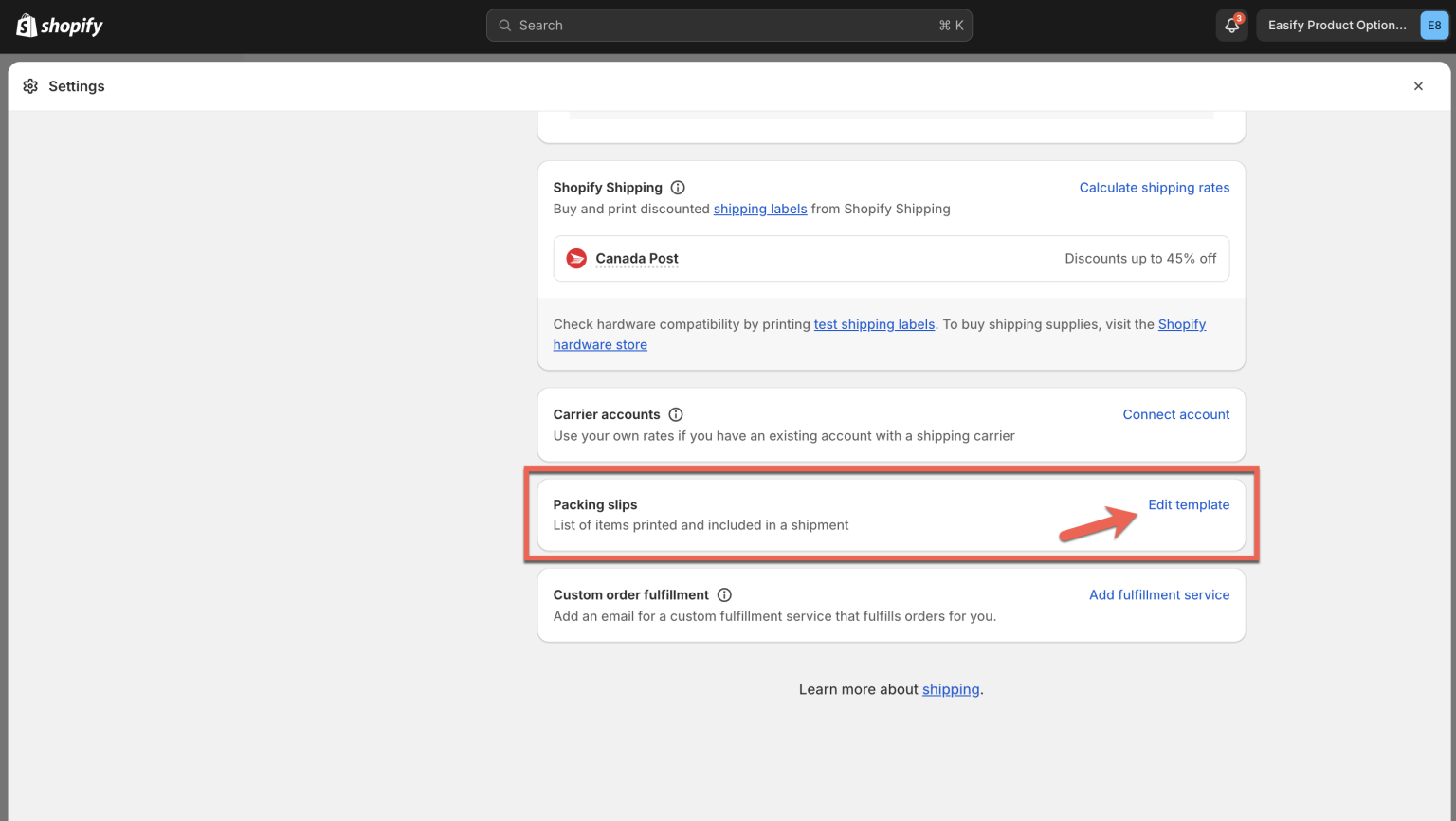Click info icon beside Custom order fulfillment
Viewport: 1456px width, 821px height.
724,595
